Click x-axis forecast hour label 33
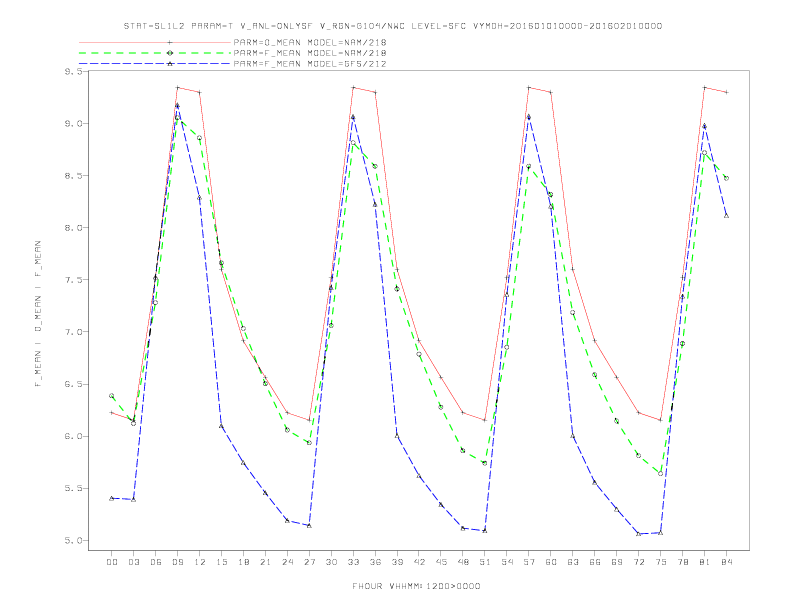 (x=353, y=562)
